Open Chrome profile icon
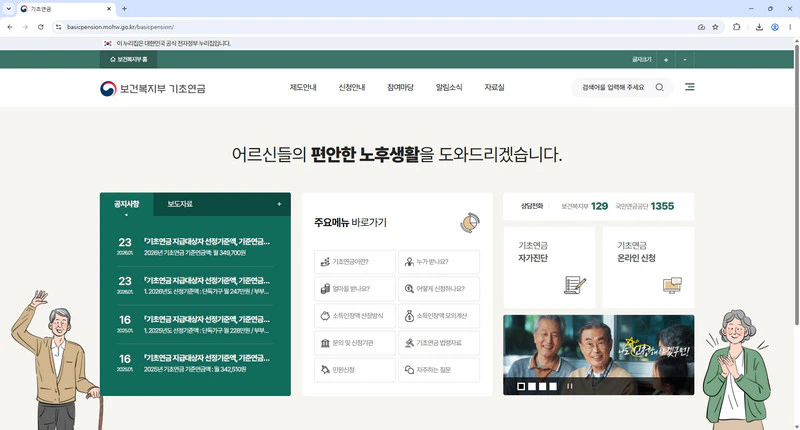 774,27
